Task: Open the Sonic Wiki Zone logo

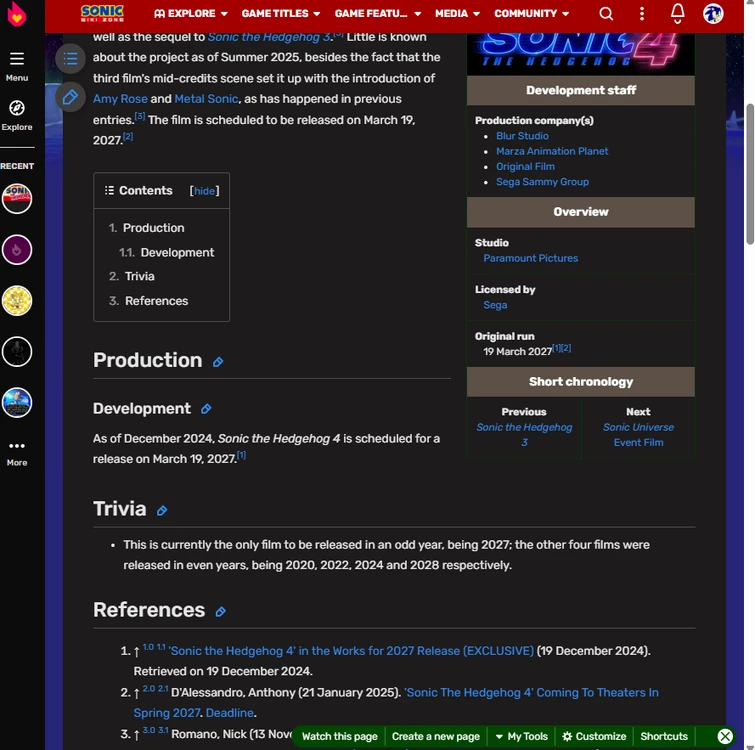Action: coord(102,13)
